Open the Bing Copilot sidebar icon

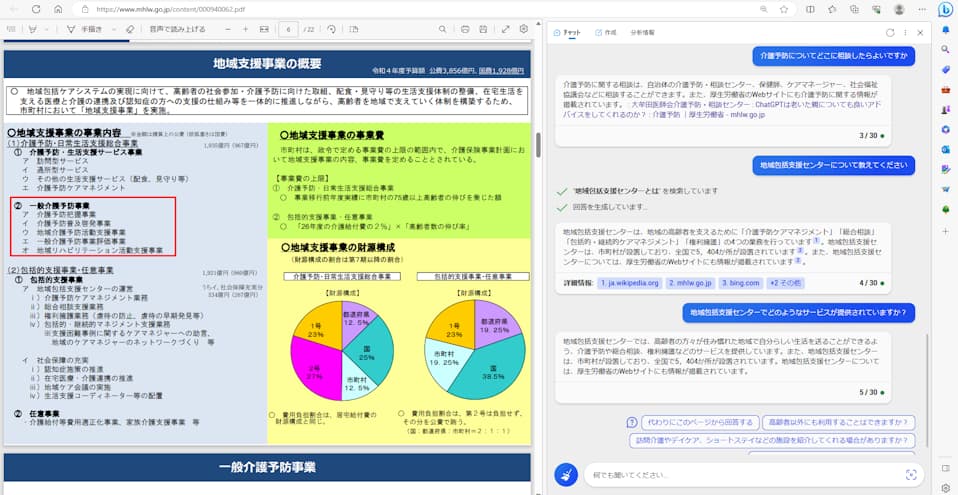coord(945,10)
